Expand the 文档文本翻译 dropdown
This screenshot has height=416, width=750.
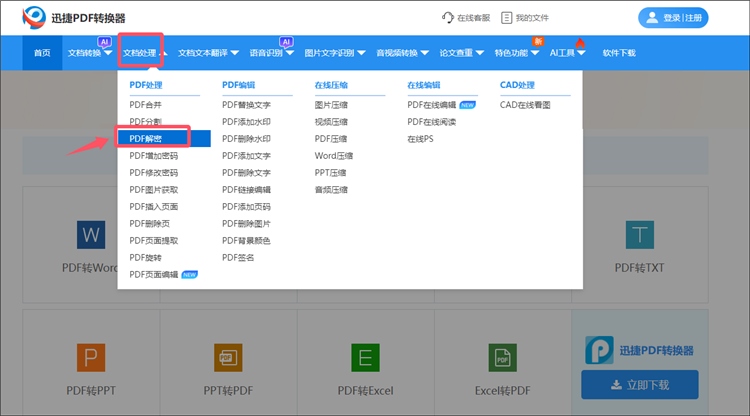(234, 53)
